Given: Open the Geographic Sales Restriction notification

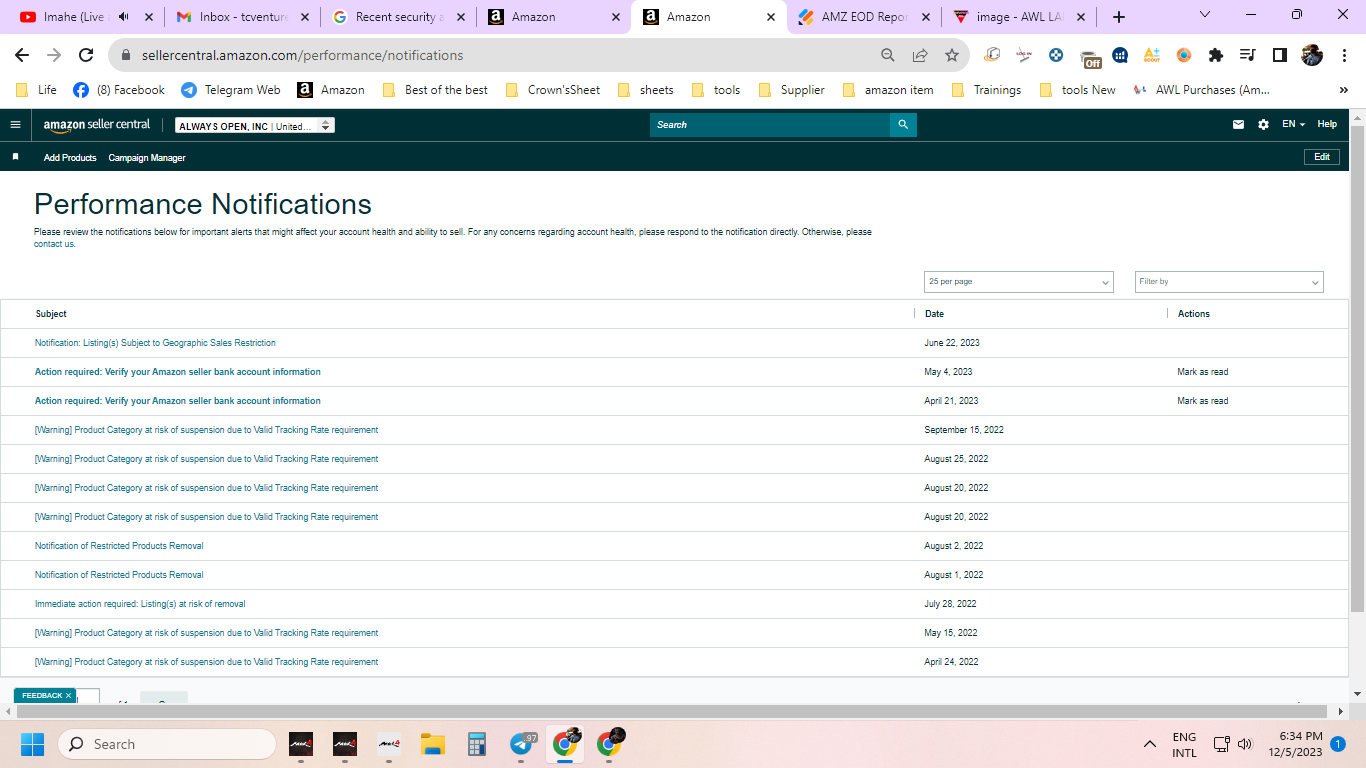Looking at the screenshot, I should pyautogui.click(x=155, y=343).
